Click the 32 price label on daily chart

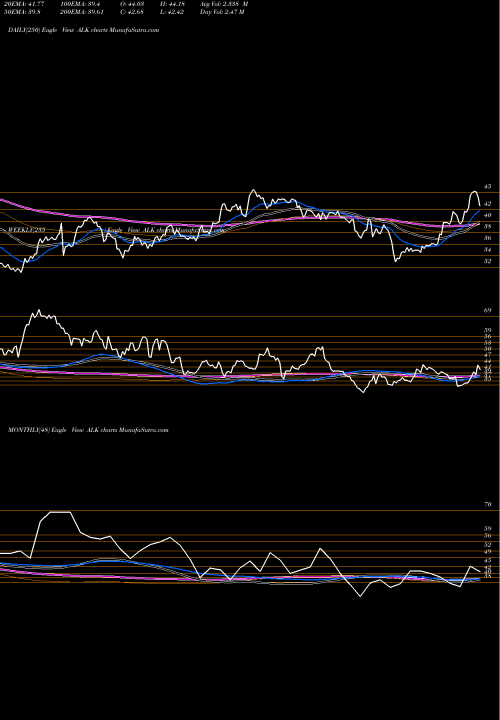click(488, 261)
